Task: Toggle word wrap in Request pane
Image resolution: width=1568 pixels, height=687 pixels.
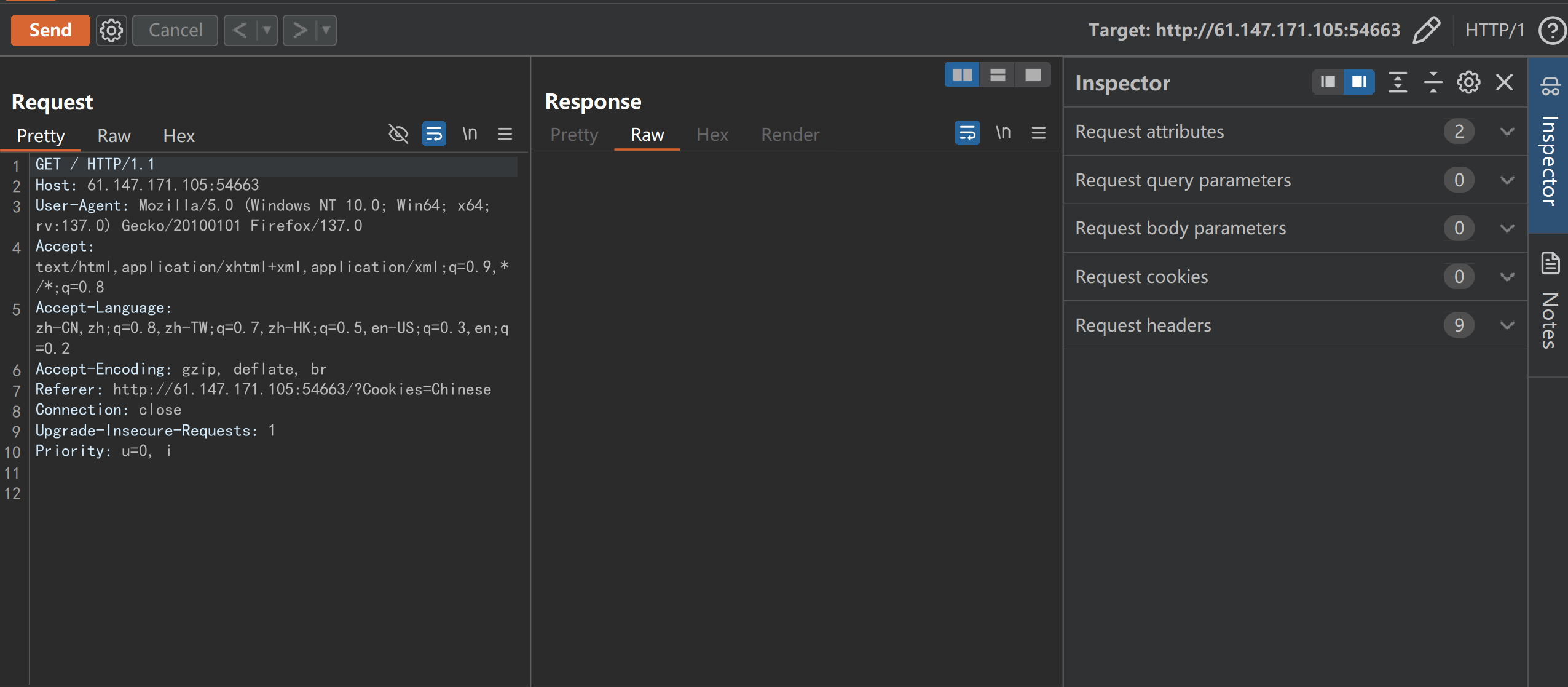Action: [x=434, y=134]
